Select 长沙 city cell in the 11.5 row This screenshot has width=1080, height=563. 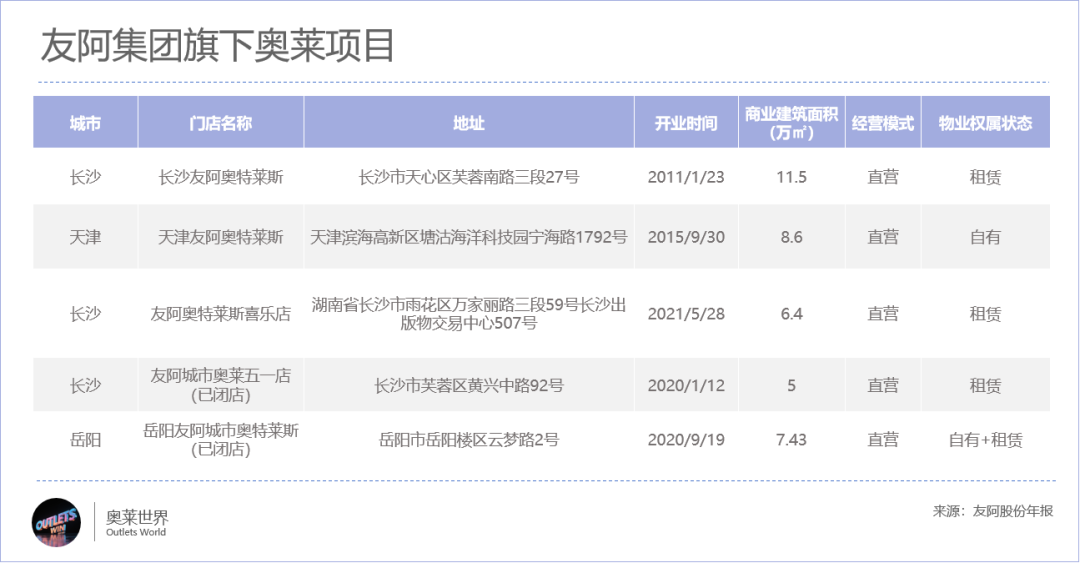[x=85, y=177]
